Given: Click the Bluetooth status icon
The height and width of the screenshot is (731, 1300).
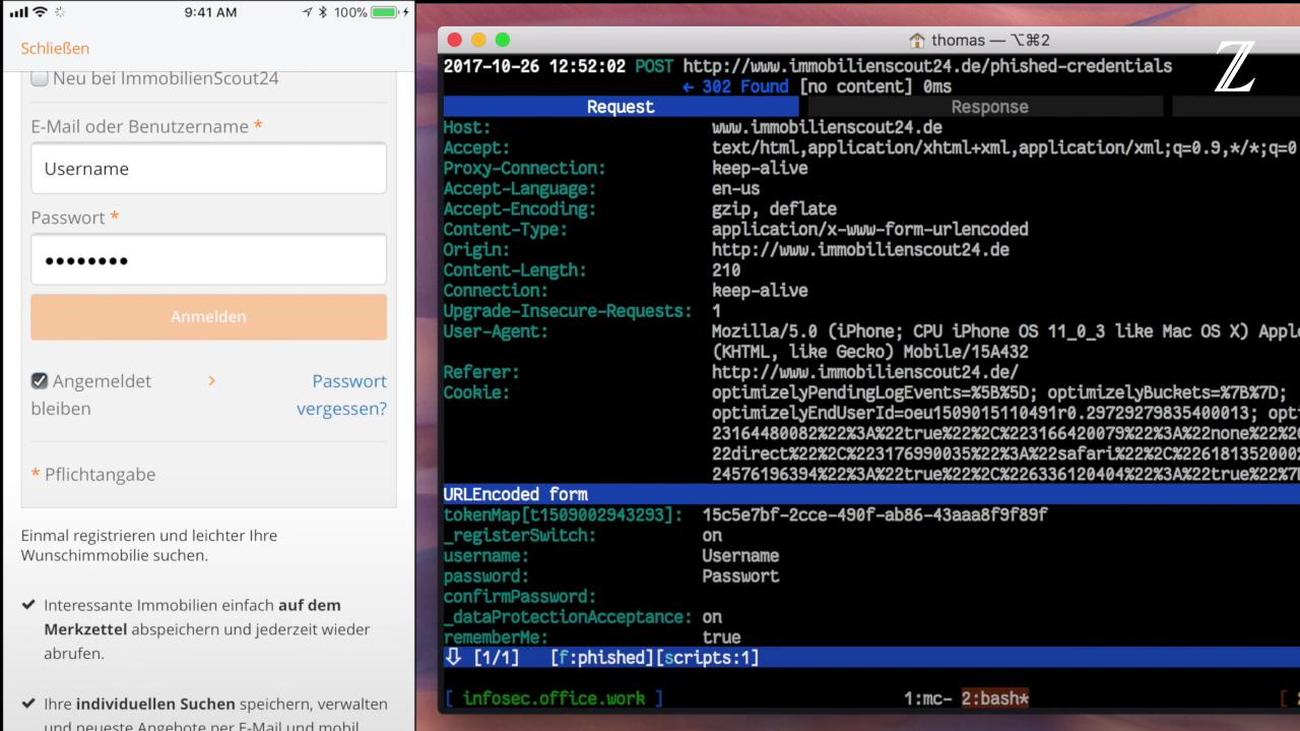Looking at the screenshot, I should [x=322, y=12].
